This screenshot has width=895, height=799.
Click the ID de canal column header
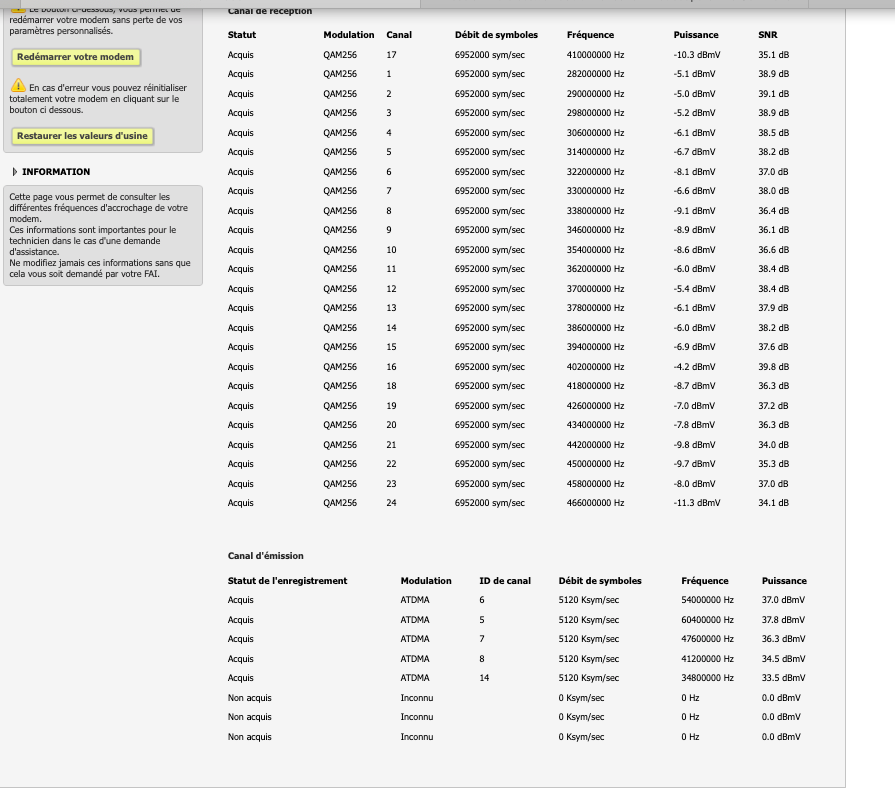coord(505,581)
